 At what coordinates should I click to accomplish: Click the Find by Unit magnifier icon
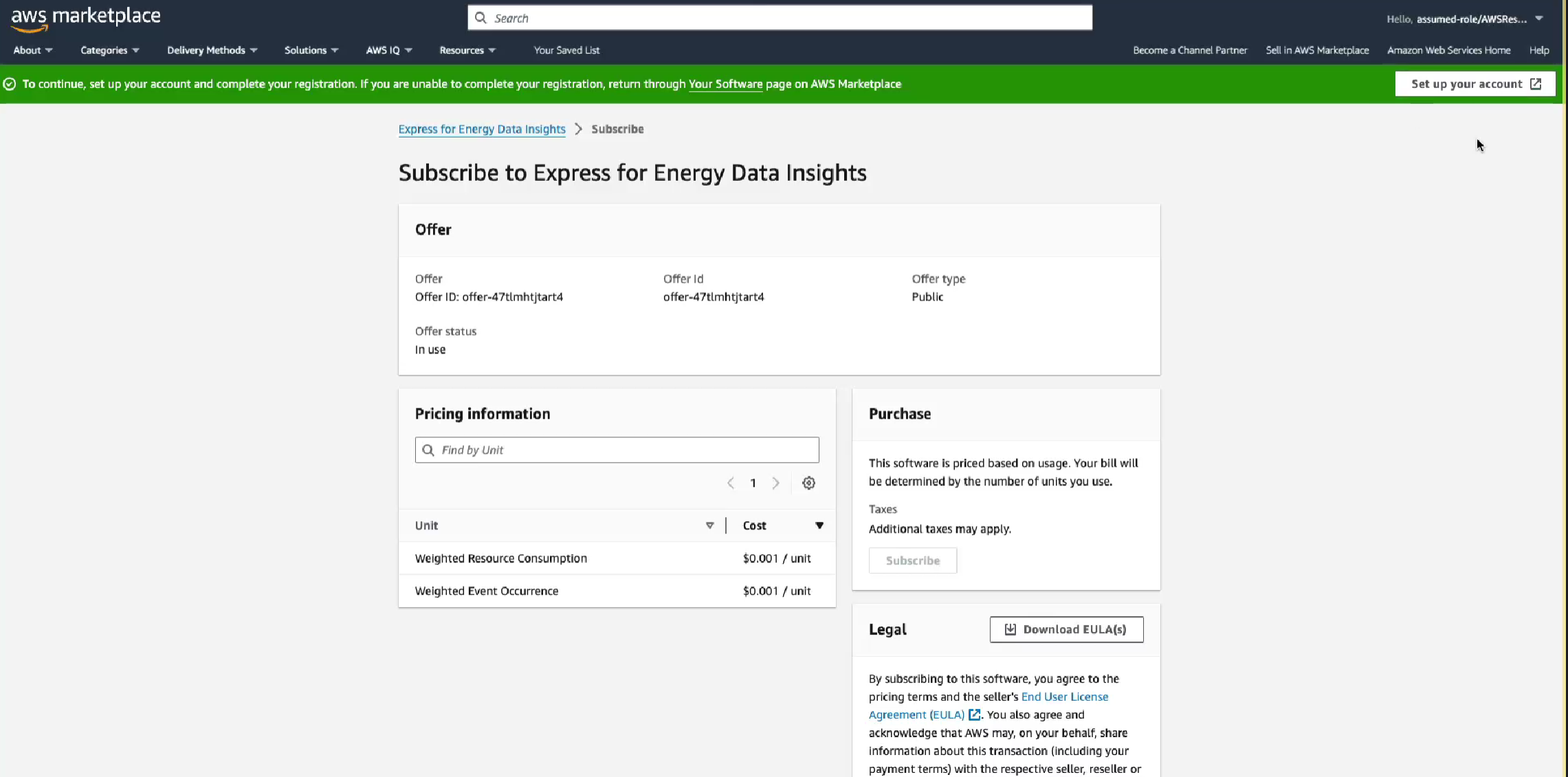click(428, 450)
